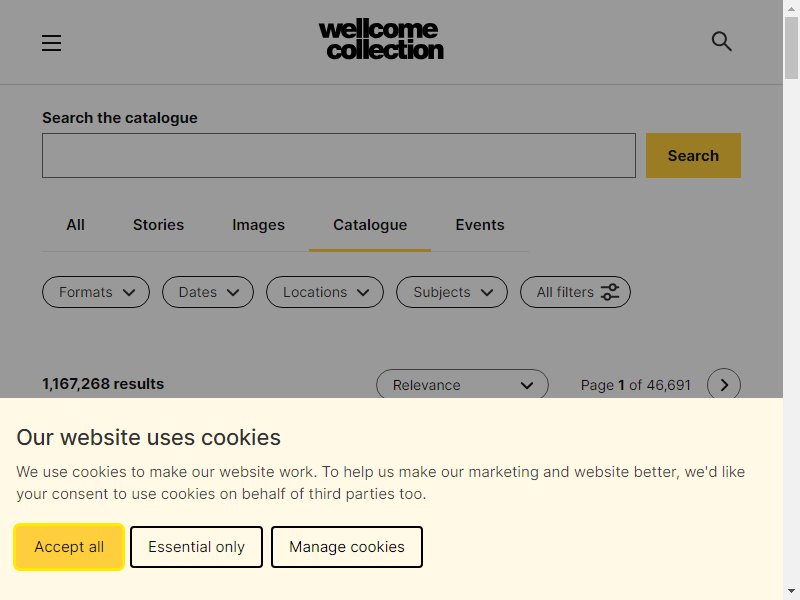Click the Search the catalogue input field

339,156
